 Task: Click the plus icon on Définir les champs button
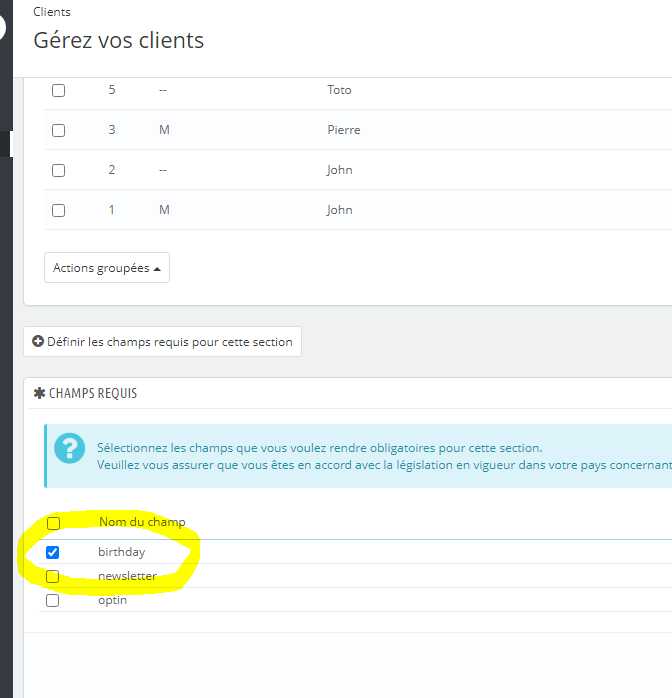[x=38, y=341]
